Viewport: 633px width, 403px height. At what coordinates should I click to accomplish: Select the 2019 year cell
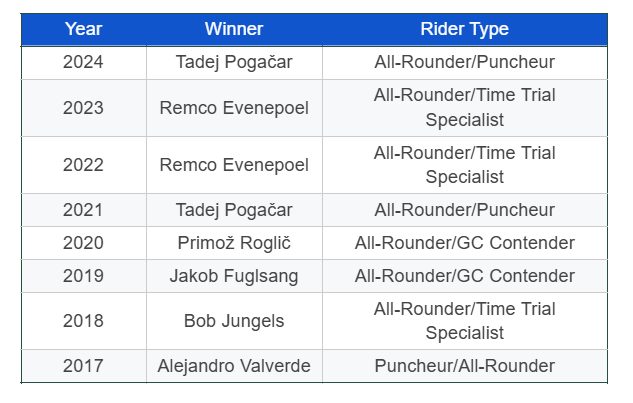point(84,276)
